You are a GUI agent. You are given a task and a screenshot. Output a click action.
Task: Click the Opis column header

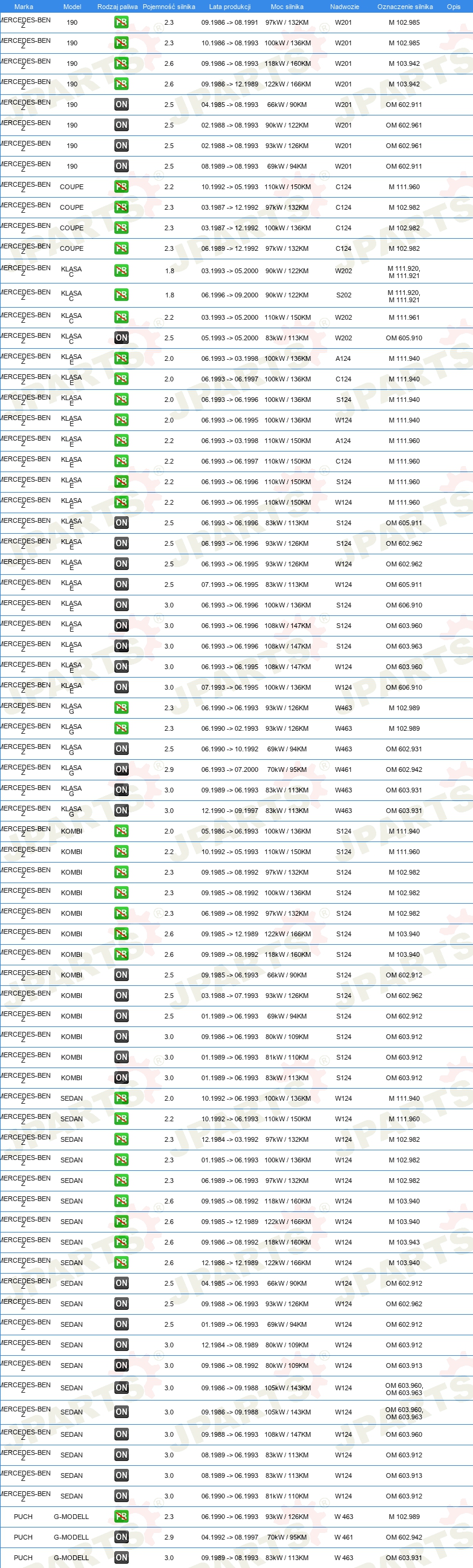tap(454, 7)
